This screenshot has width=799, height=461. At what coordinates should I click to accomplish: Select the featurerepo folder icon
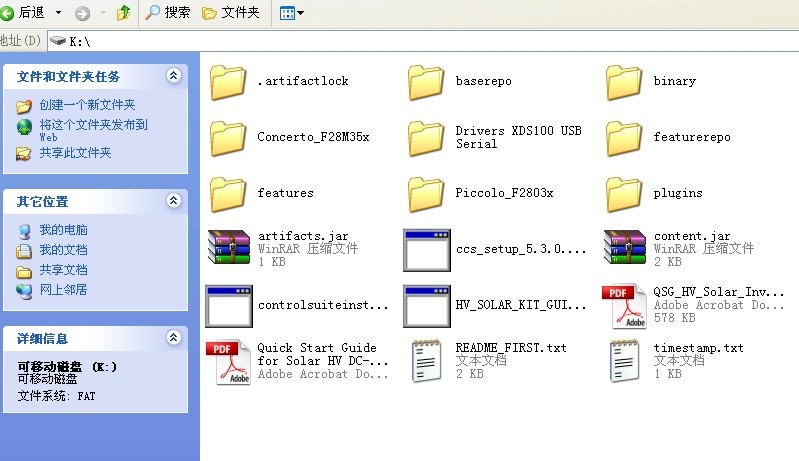(624, 138)
